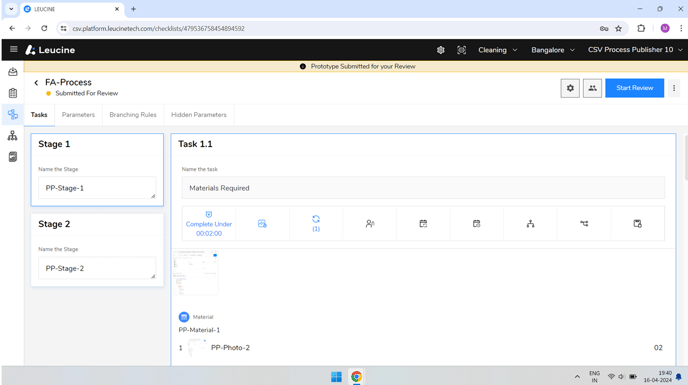Open the Hidden Parameters tab

click(x=199, y=115)
